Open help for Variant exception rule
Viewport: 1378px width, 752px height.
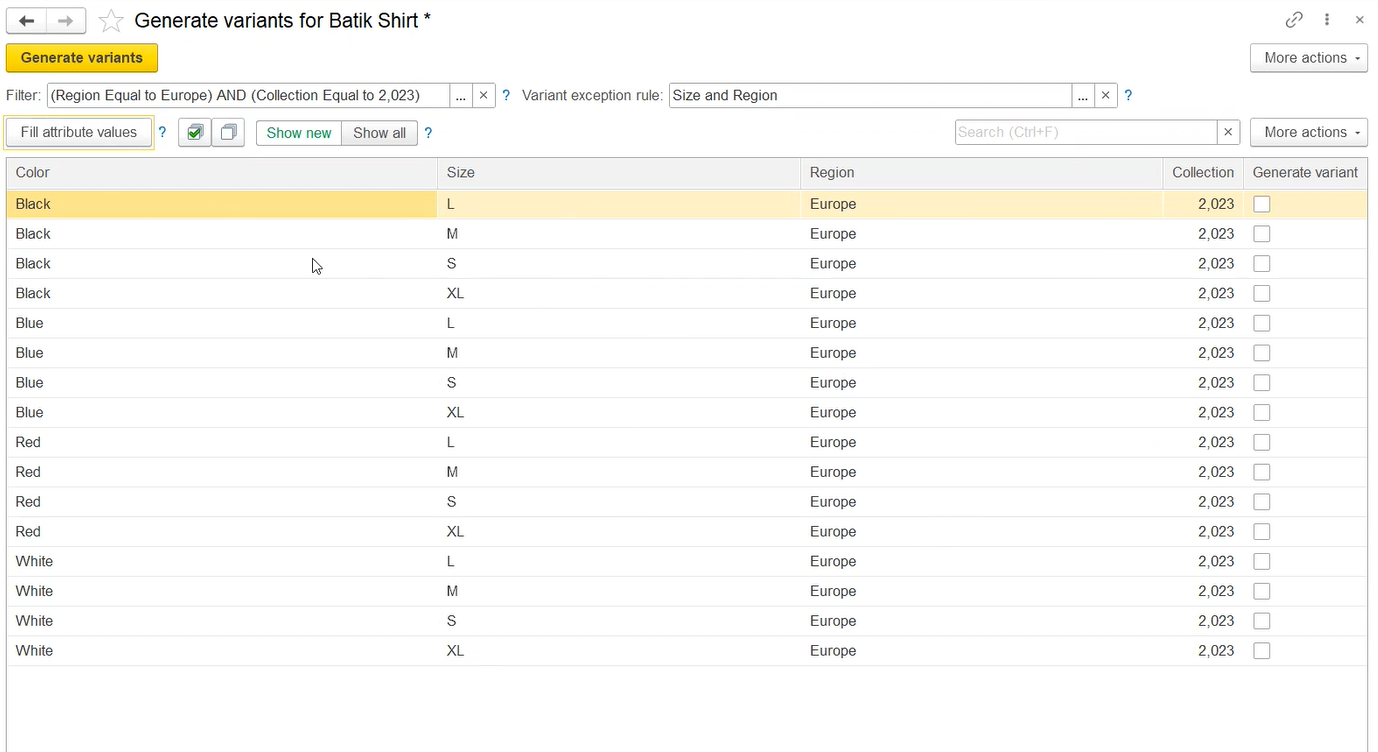tap(1128, 95)
